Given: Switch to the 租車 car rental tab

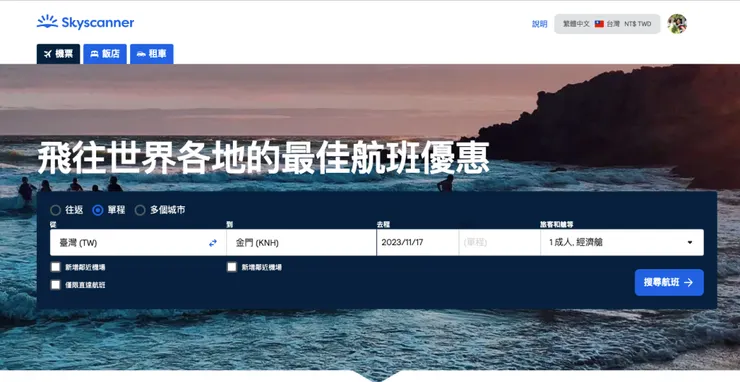Looking at the screenshot, I should pos(151,54).
